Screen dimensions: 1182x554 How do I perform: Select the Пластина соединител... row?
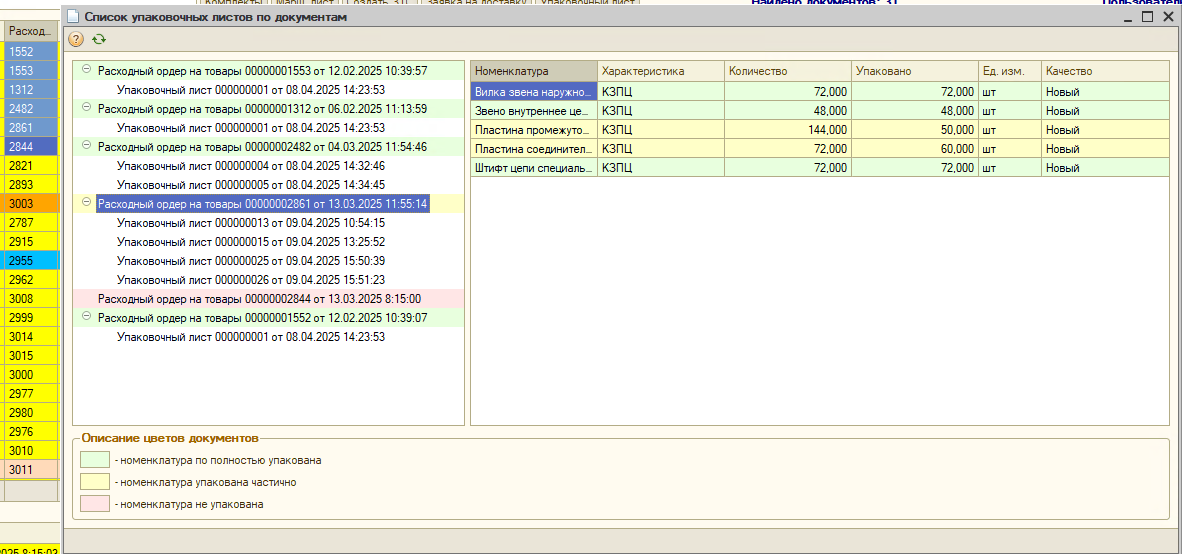pyautogui.click(x=820, y=148)
